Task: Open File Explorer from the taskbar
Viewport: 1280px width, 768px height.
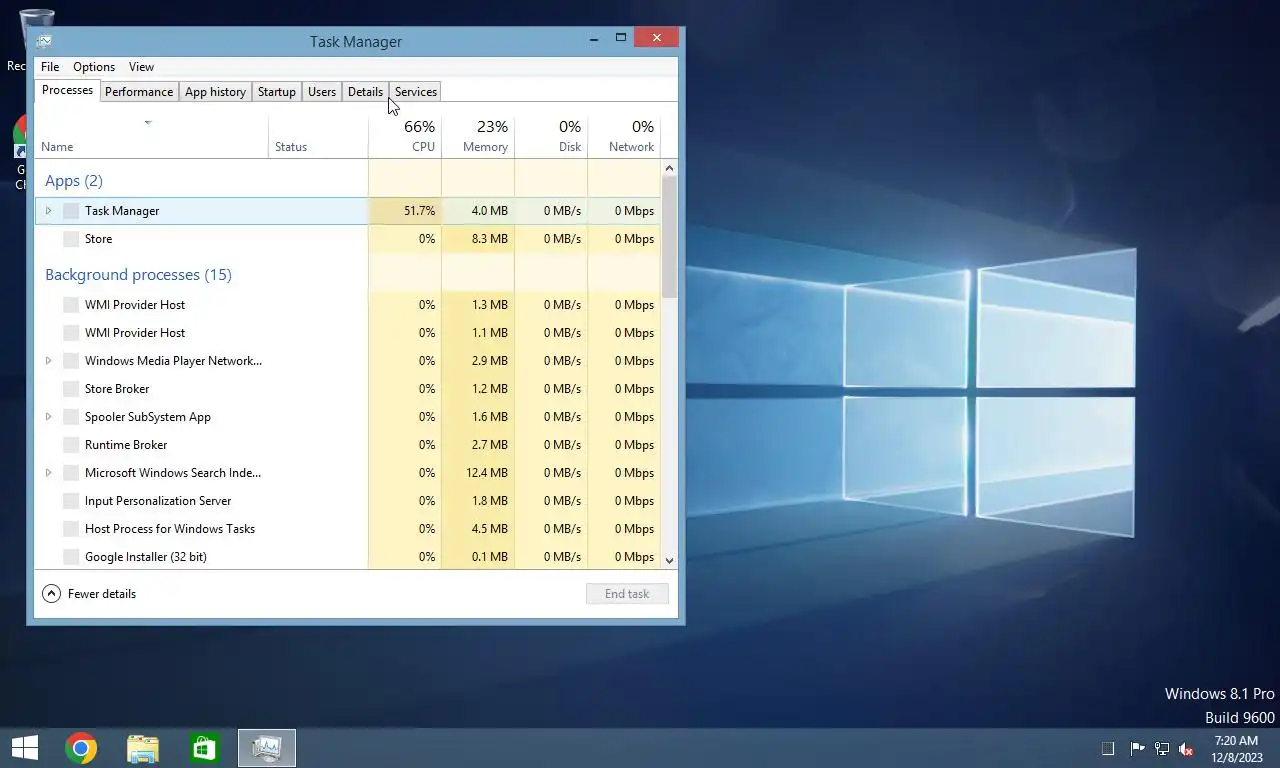Action: 143,748
